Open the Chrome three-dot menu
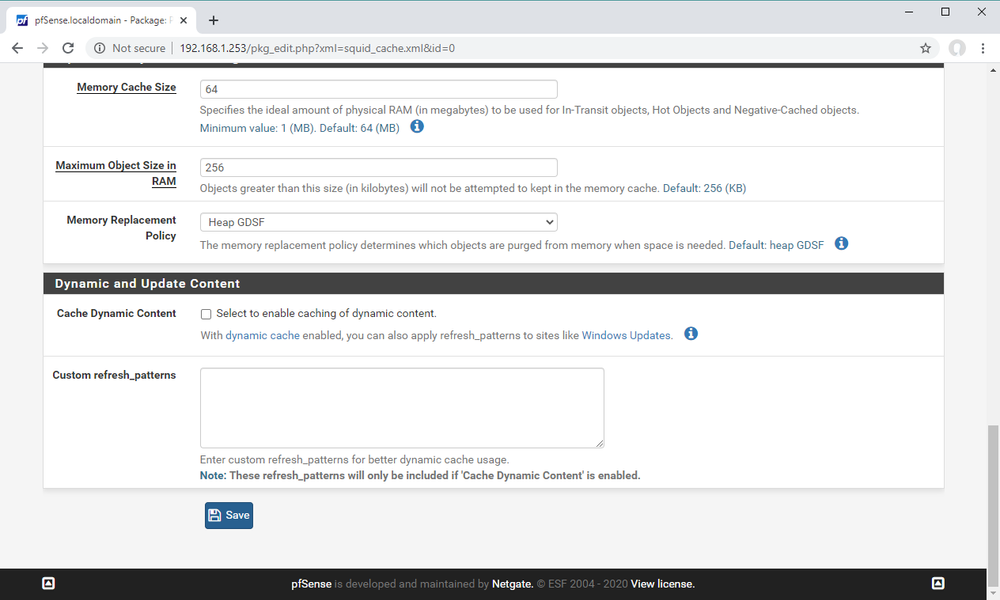This screenshot has width=1000, height=600. [x=984, y=47]
